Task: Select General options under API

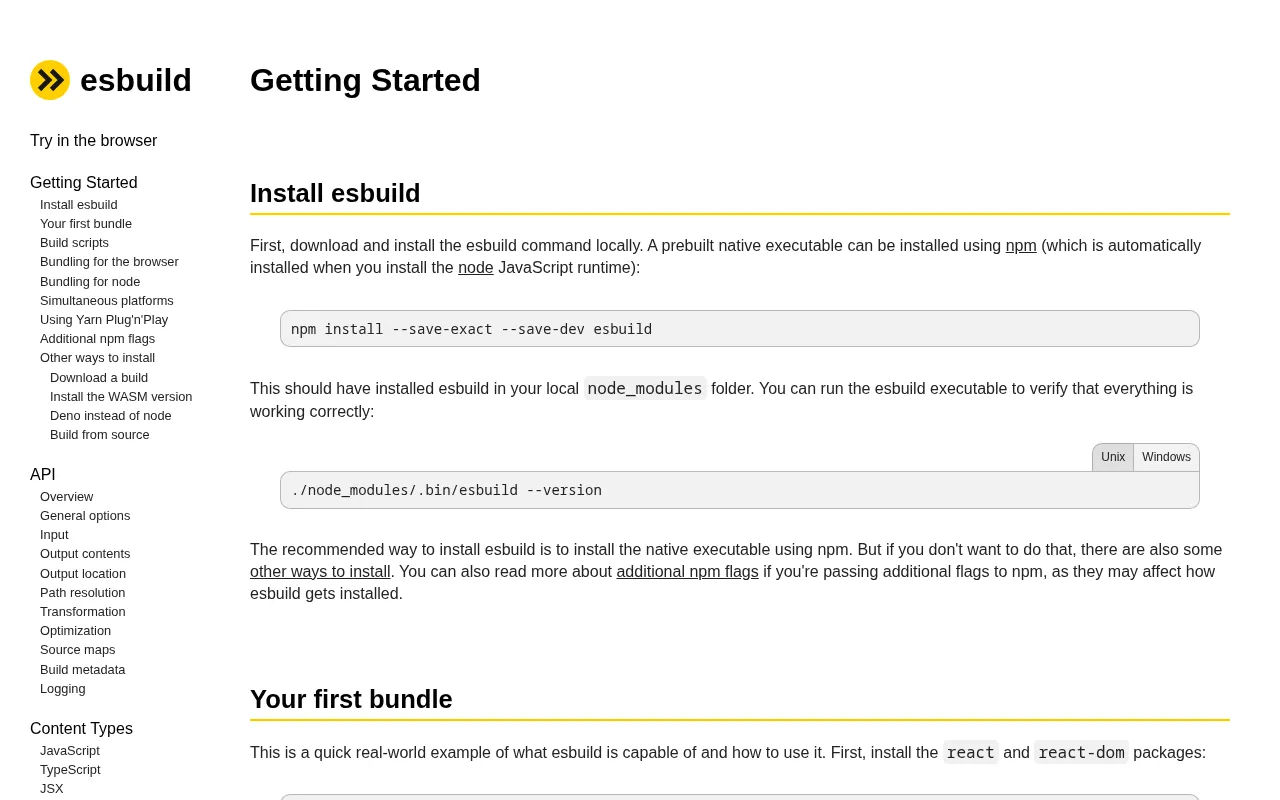Action: 85,516
